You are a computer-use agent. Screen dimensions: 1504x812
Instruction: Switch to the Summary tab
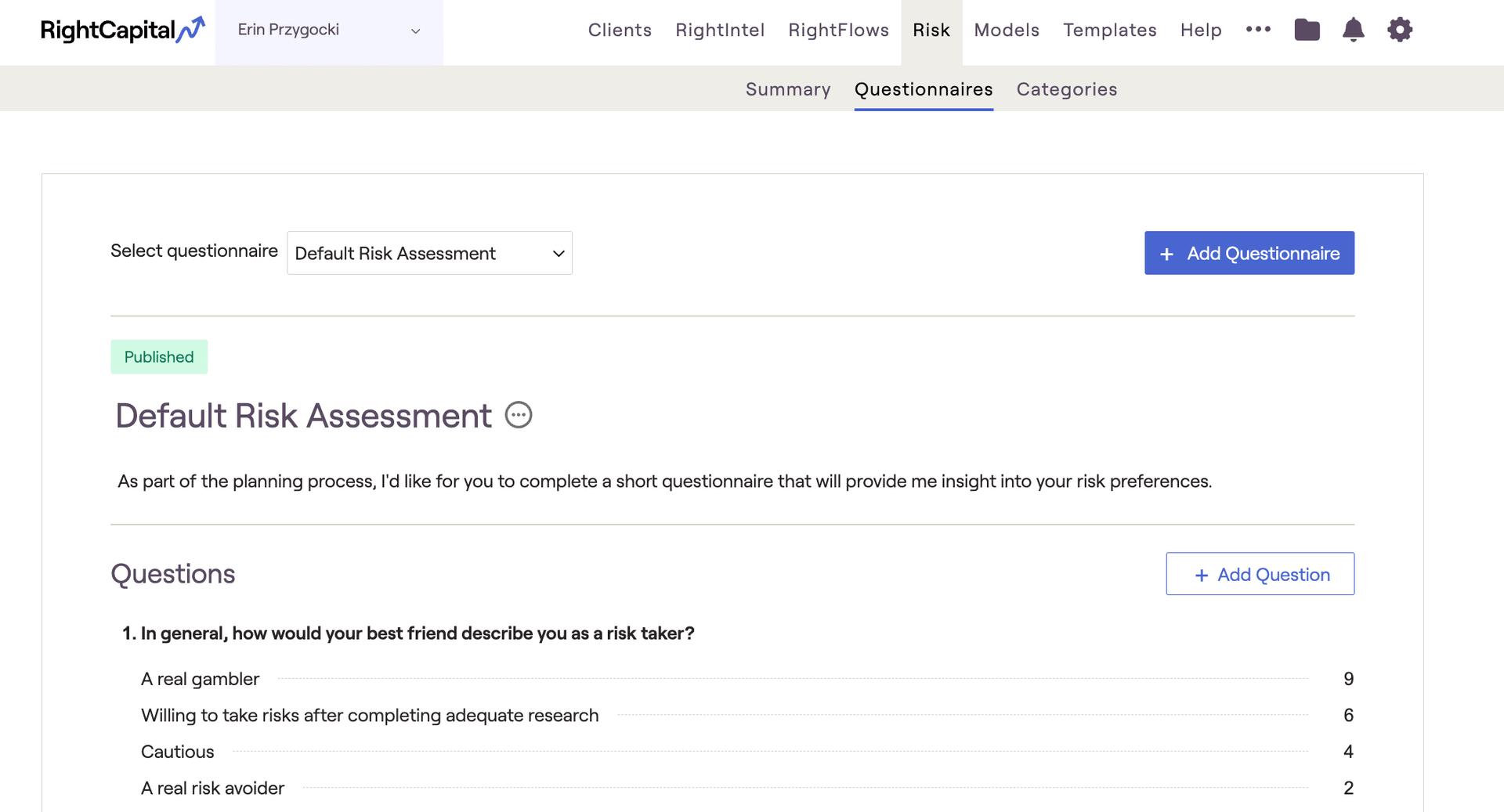pyautogui.click(x=788, y=89)
